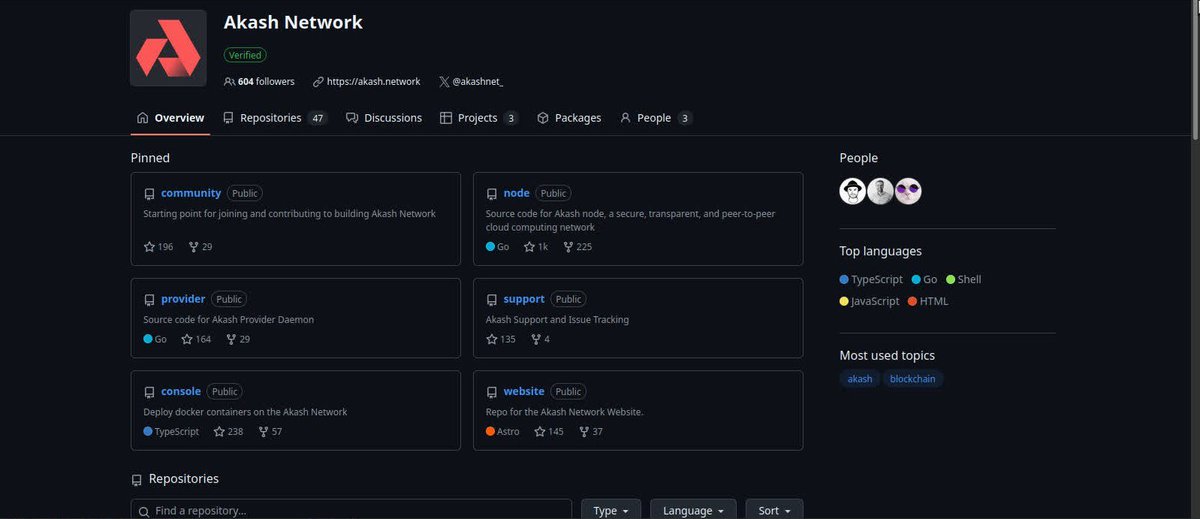This screenshot has width=1200, height=519.
Task: Open the provider repository
Action: coord(183,299)
